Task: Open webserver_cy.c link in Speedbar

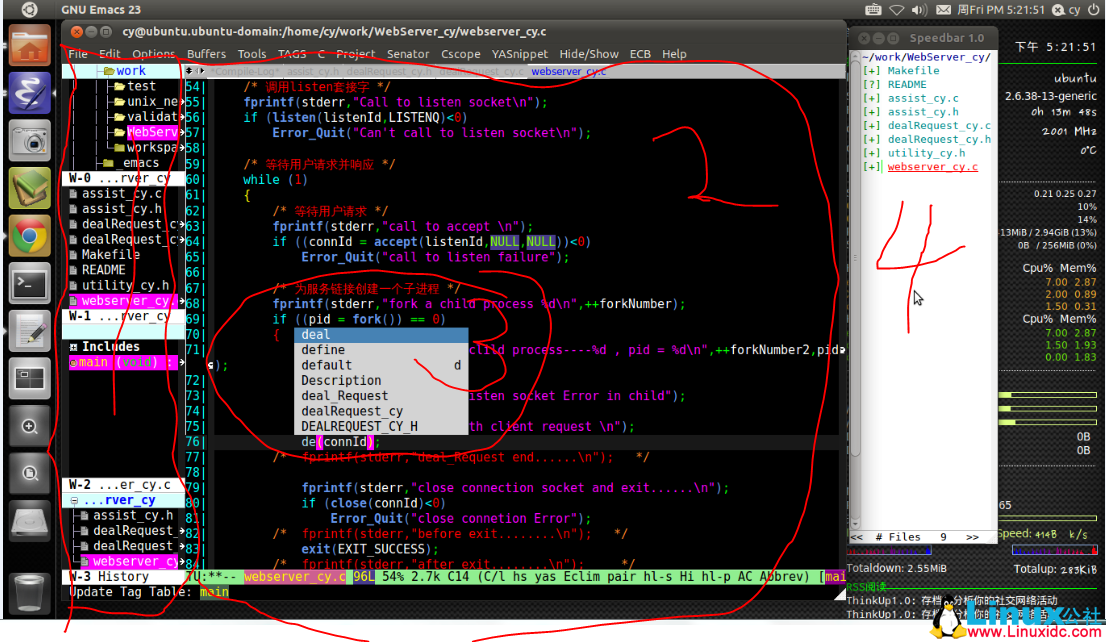Action: coord(932,167)
